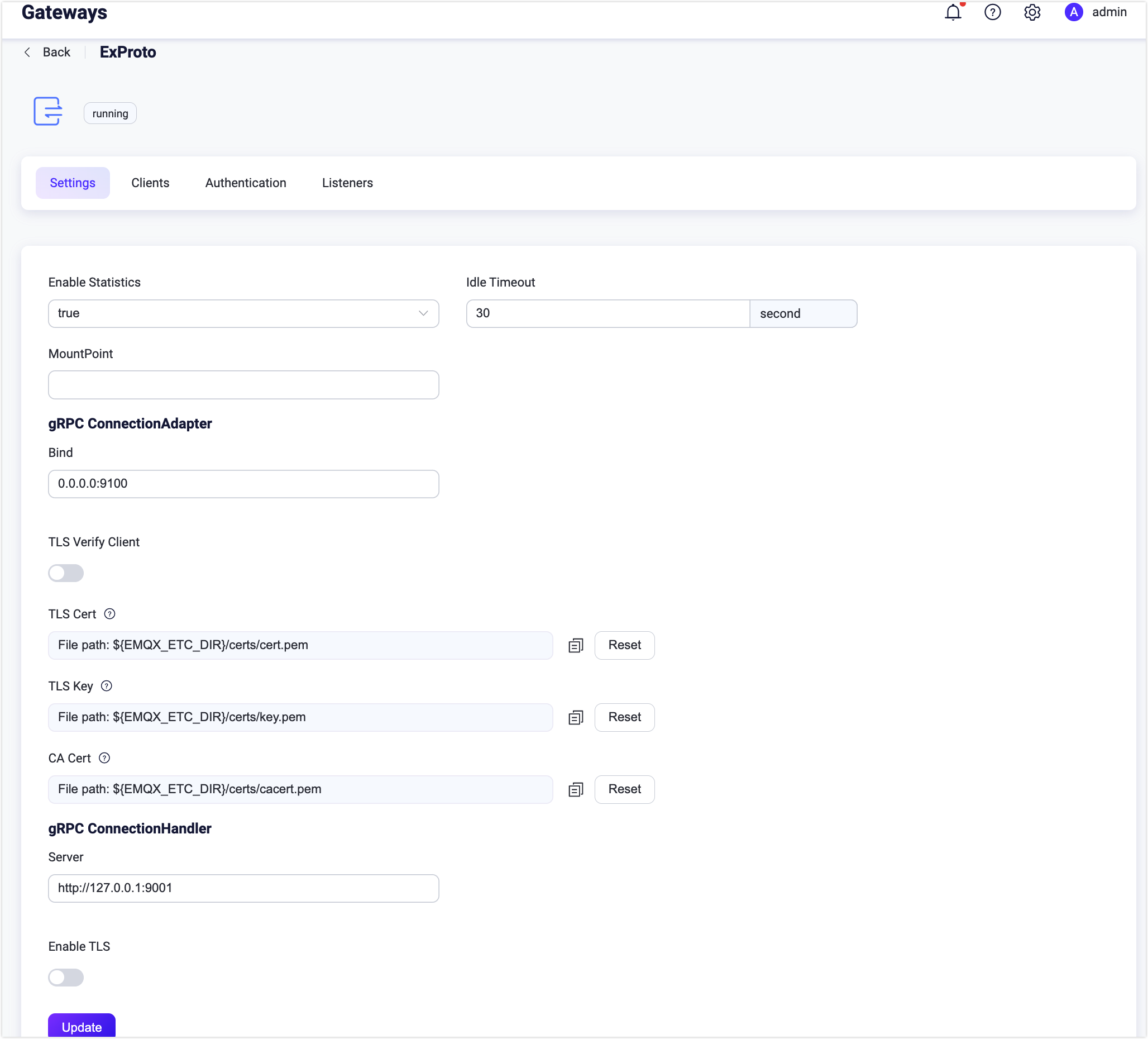The image size is (1148, 1039).
Task: Click the TLS Key file selector icon
Action: (576, 718)
